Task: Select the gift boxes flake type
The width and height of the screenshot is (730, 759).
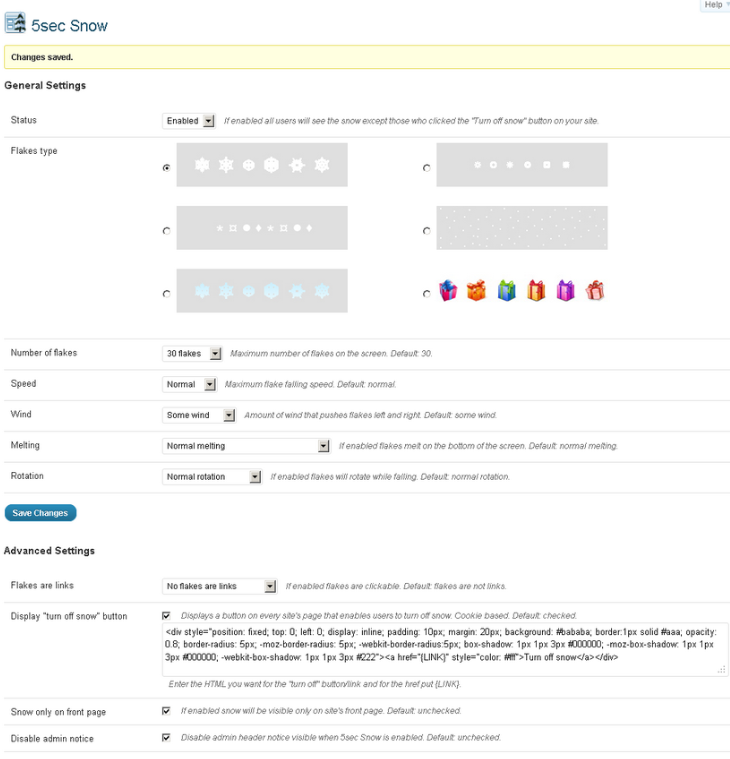Action: click(426, 294)
